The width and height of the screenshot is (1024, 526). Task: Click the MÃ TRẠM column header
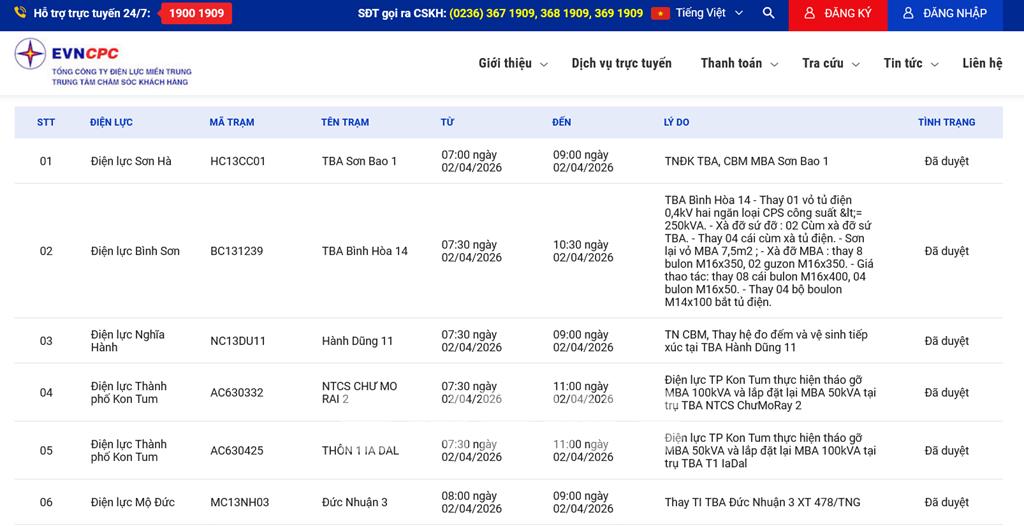[231, 122]
